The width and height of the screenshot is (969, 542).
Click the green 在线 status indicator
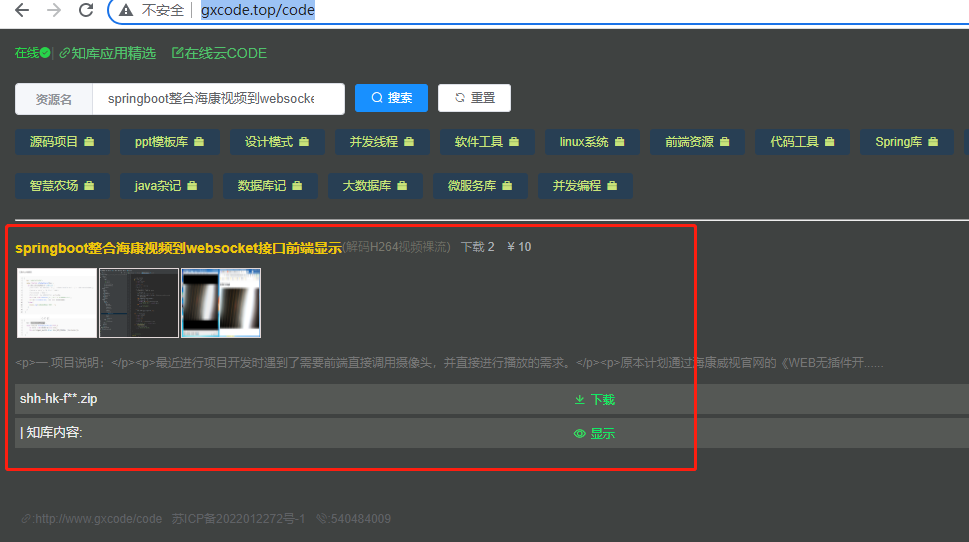[x=32, y=53]
